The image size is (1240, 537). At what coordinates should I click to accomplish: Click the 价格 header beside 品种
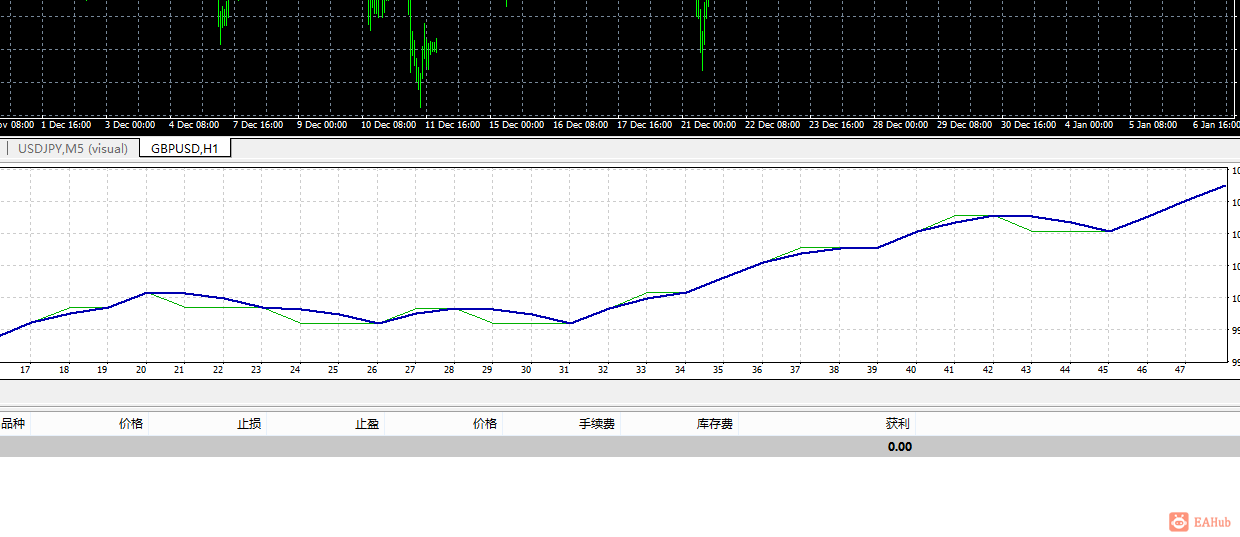(x=131, y=424)
